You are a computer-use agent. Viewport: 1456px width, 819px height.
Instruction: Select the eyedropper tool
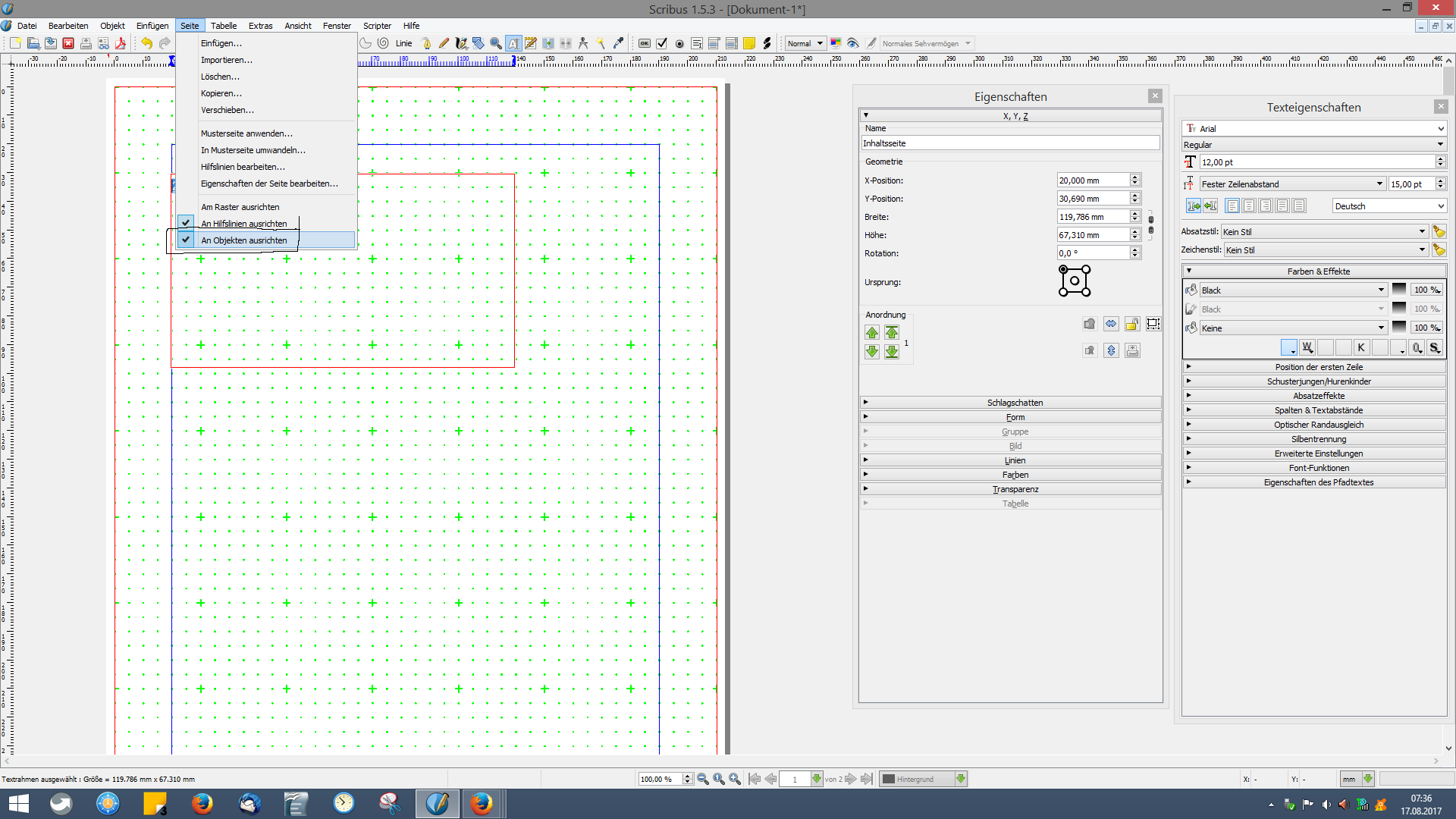pyautogui.click(x=618, y=43)
